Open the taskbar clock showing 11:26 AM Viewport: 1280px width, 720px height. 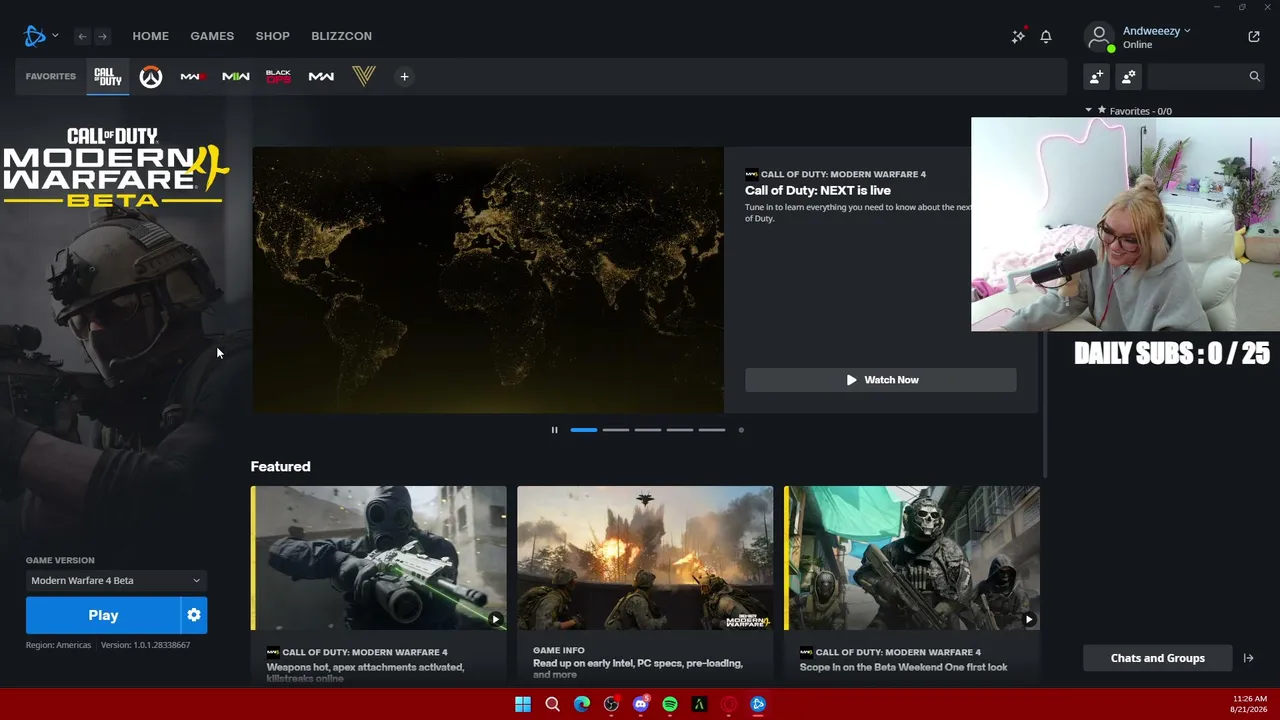pos(1250,704)
